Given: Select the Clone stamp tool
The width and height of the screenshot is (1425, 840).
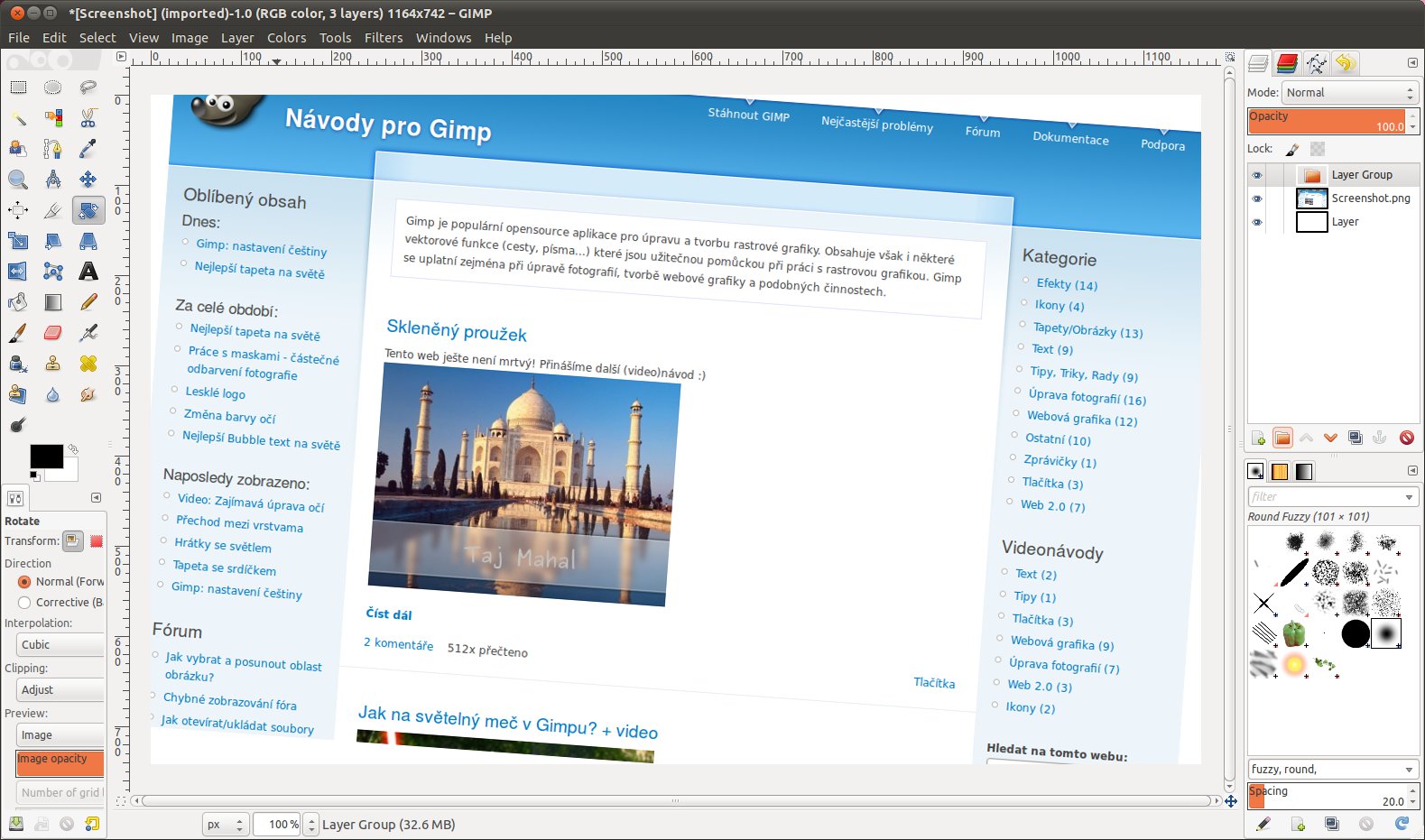Looking at the screenshot, I should pyautogui.click(x=53, y=364).
